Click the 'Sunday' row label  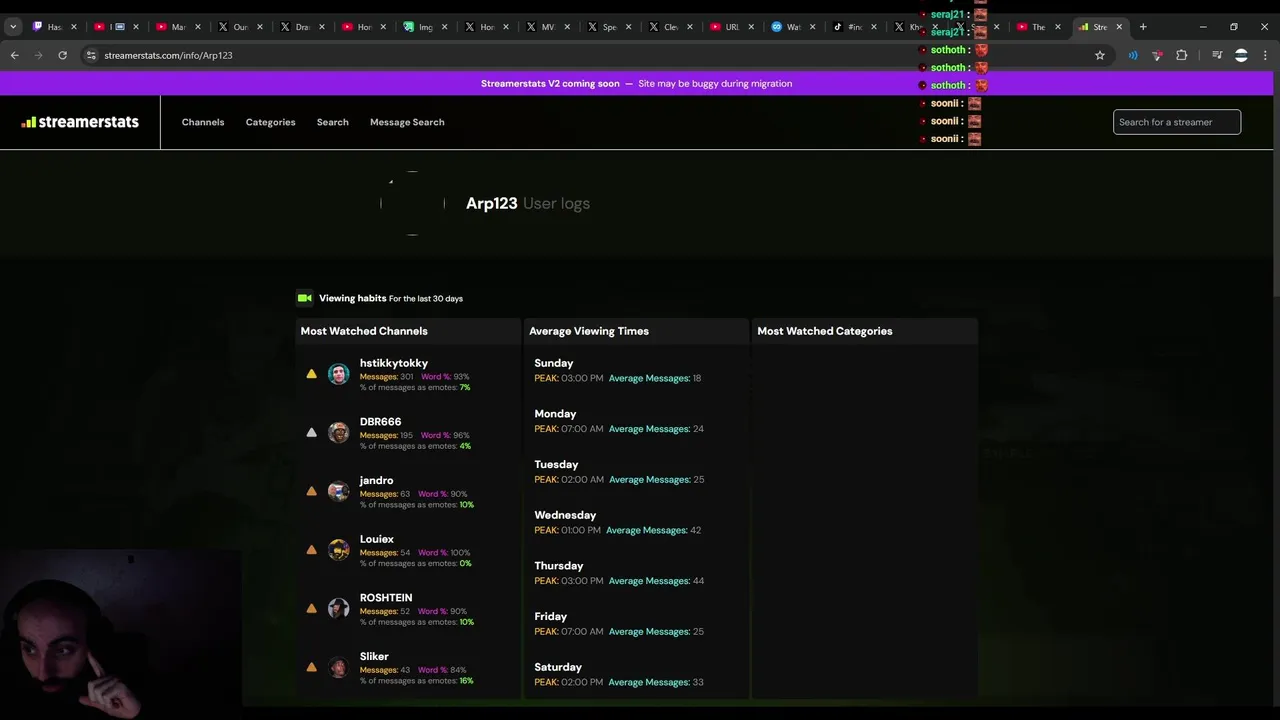554,363
